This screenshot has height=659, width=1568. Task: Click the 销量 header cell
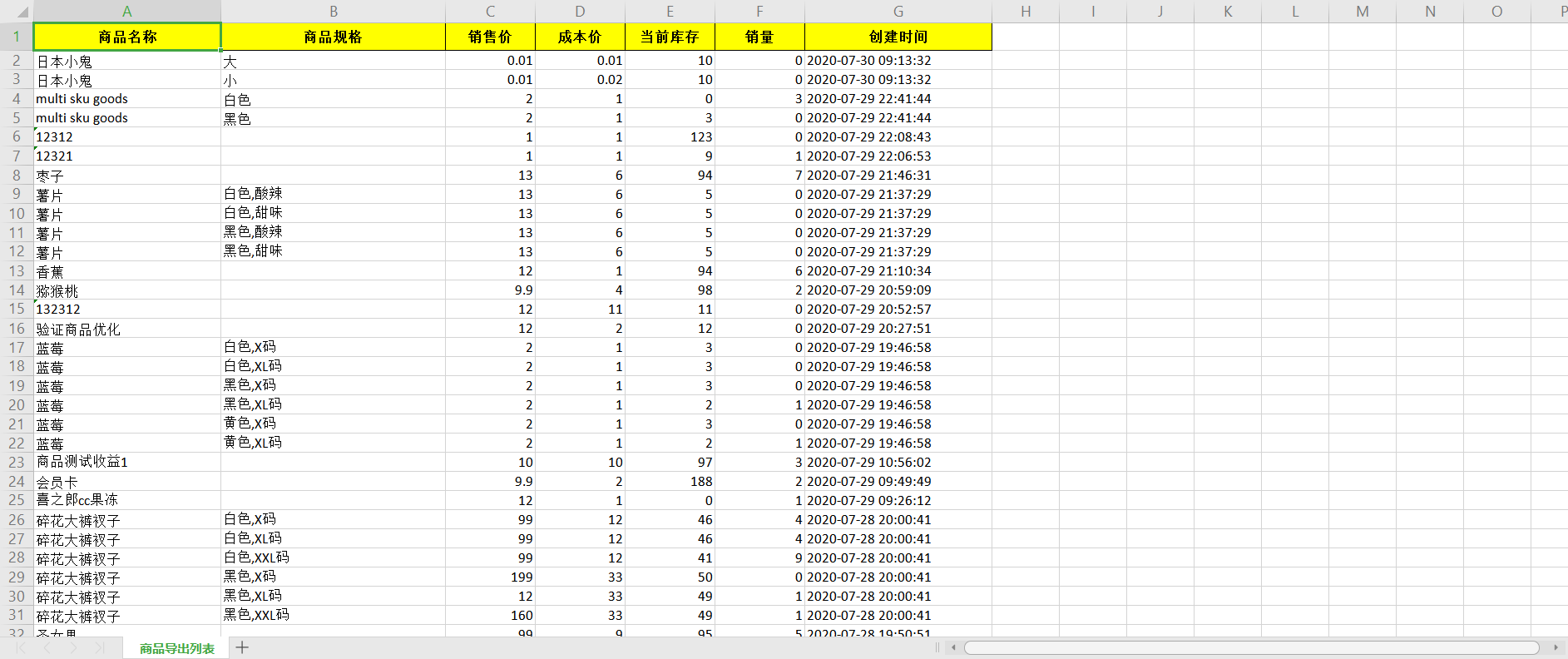[759, 37]
